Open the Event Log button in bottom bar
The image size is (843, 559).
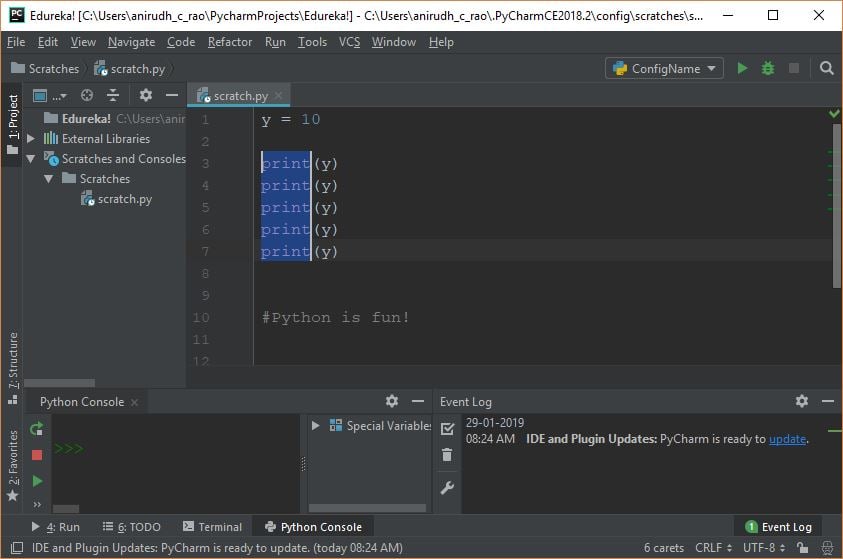tap(778, 527)
